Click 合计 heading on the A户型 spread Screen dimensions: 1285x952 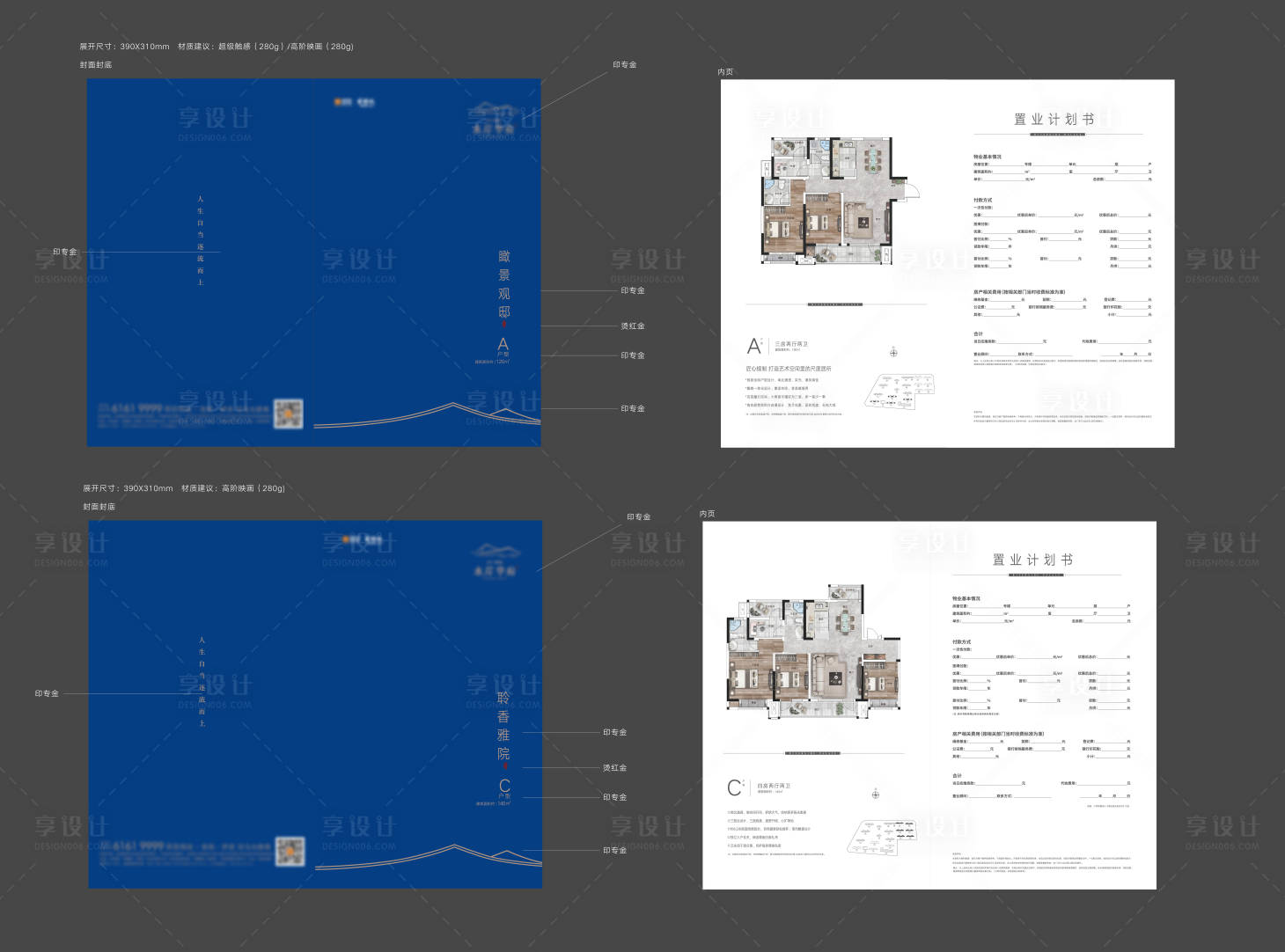(978, 333)
